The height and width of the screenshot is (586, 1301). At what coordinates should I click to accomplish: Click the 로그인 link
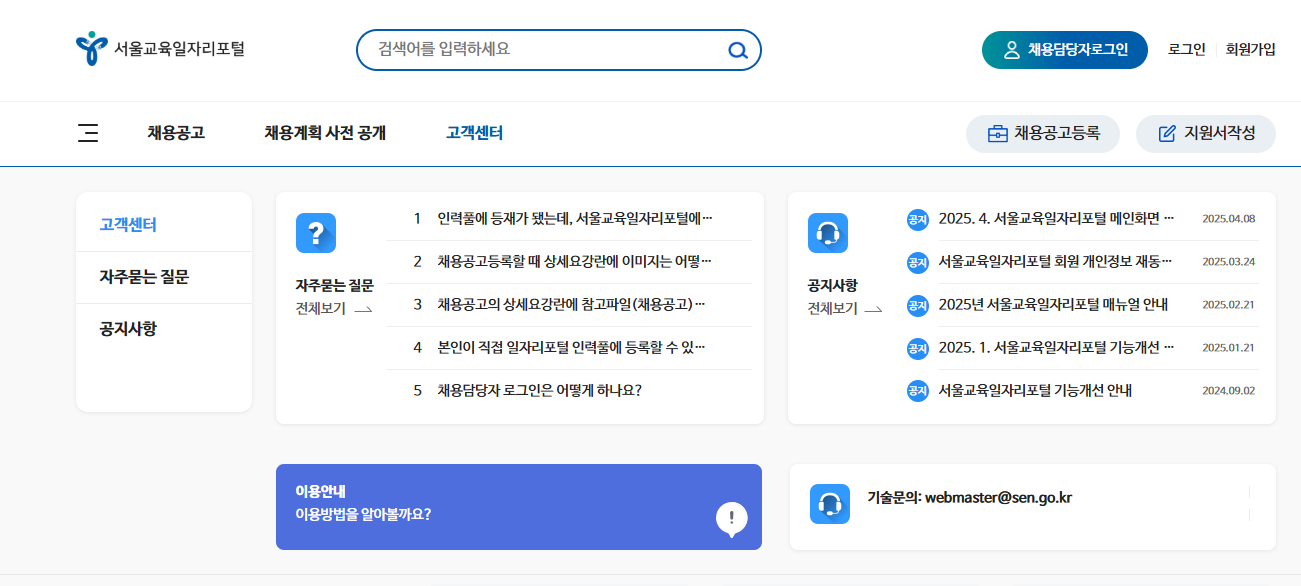click(x=1185, y=49)
